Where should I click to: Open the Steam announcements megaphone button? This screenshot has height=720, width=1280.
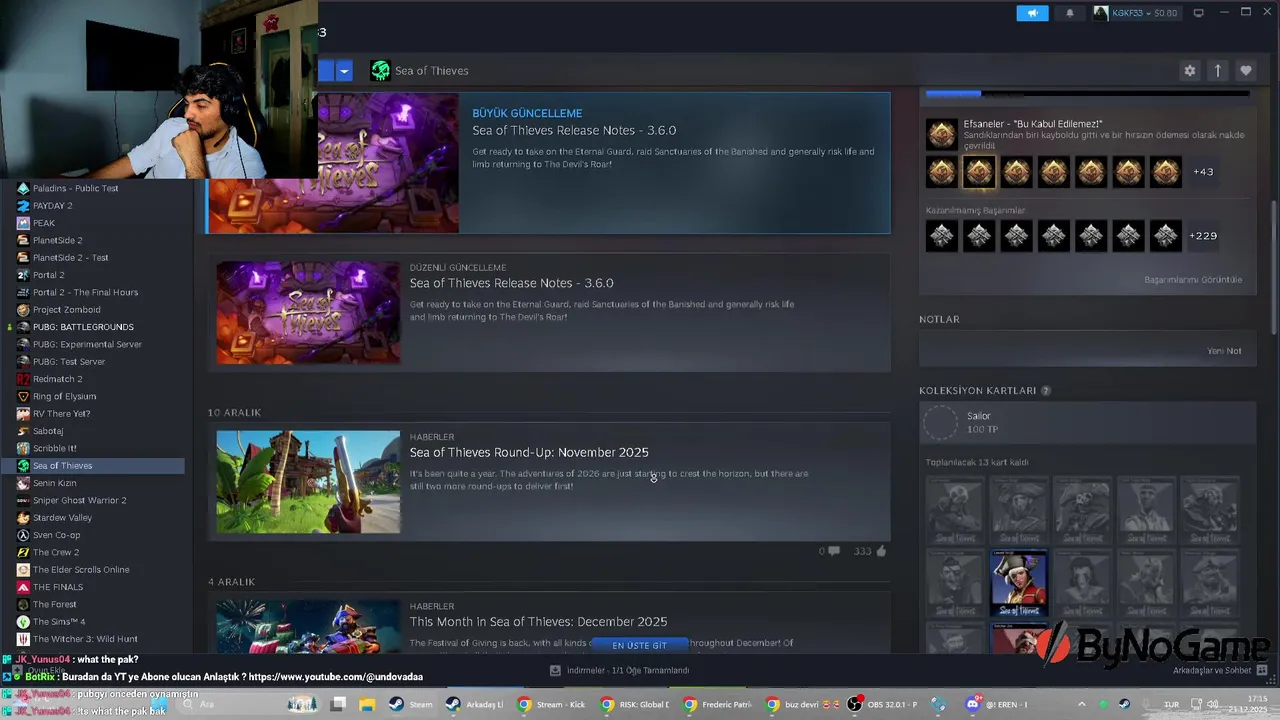point(1032,13)
